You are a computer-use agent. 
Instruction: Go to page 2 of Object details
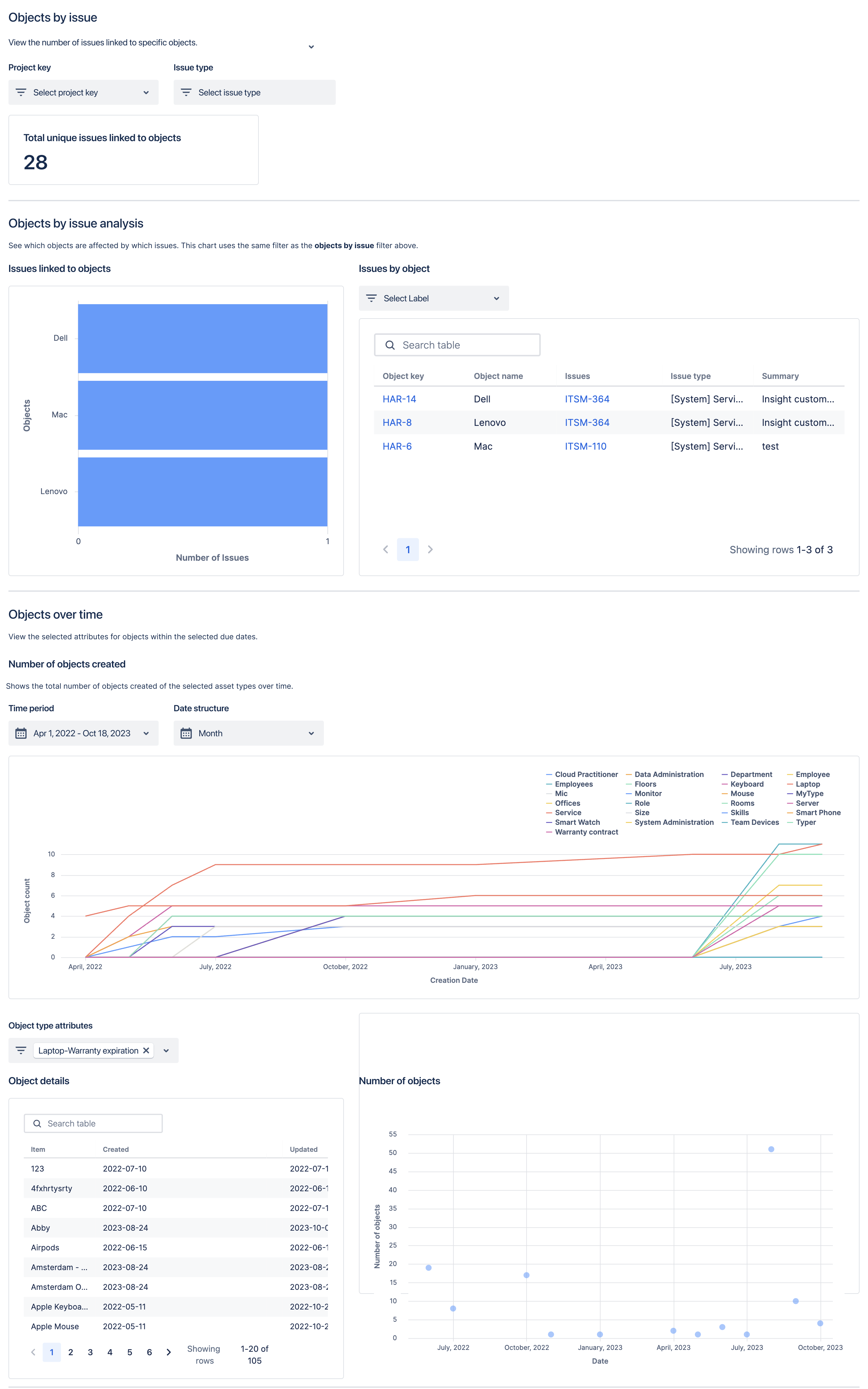[x=71, y=1352]
